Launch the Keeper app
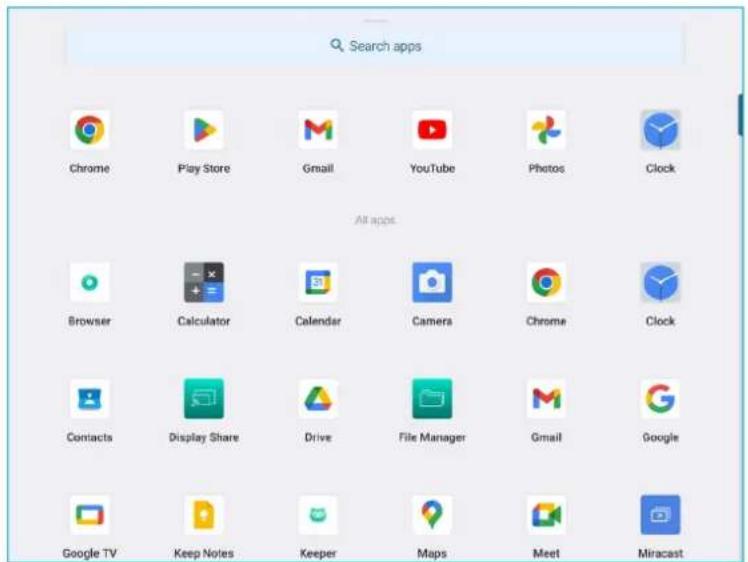The image size is (748, 562). click(x=318, y=515)
